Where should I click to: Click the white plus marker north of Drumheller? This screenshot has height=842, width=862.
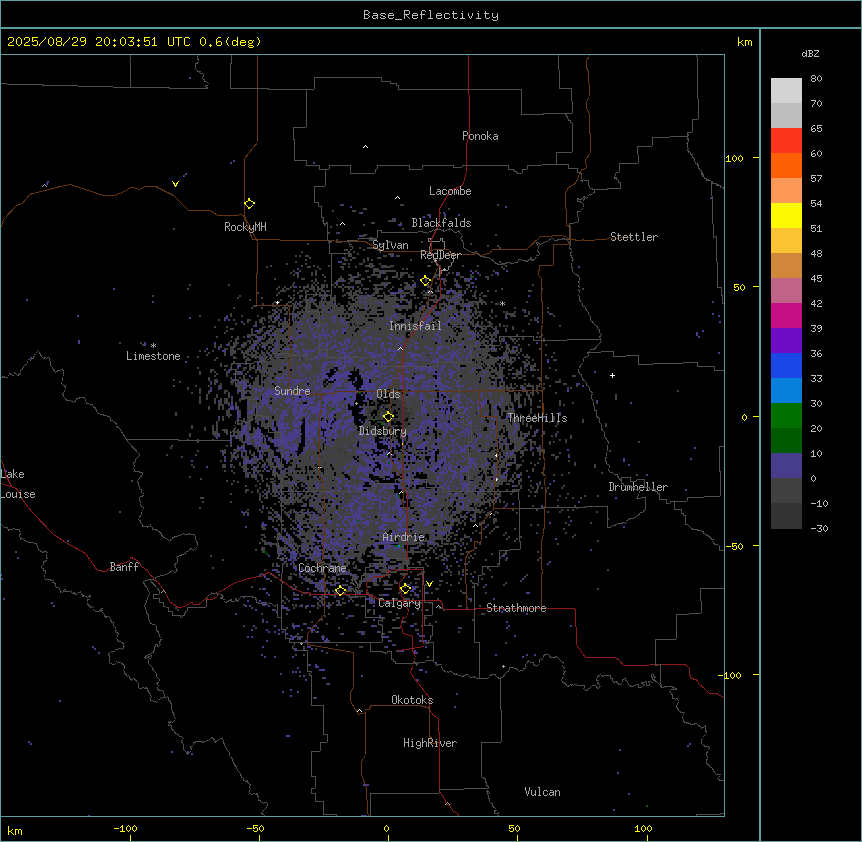pyautogui.click(x=612, y=375)
